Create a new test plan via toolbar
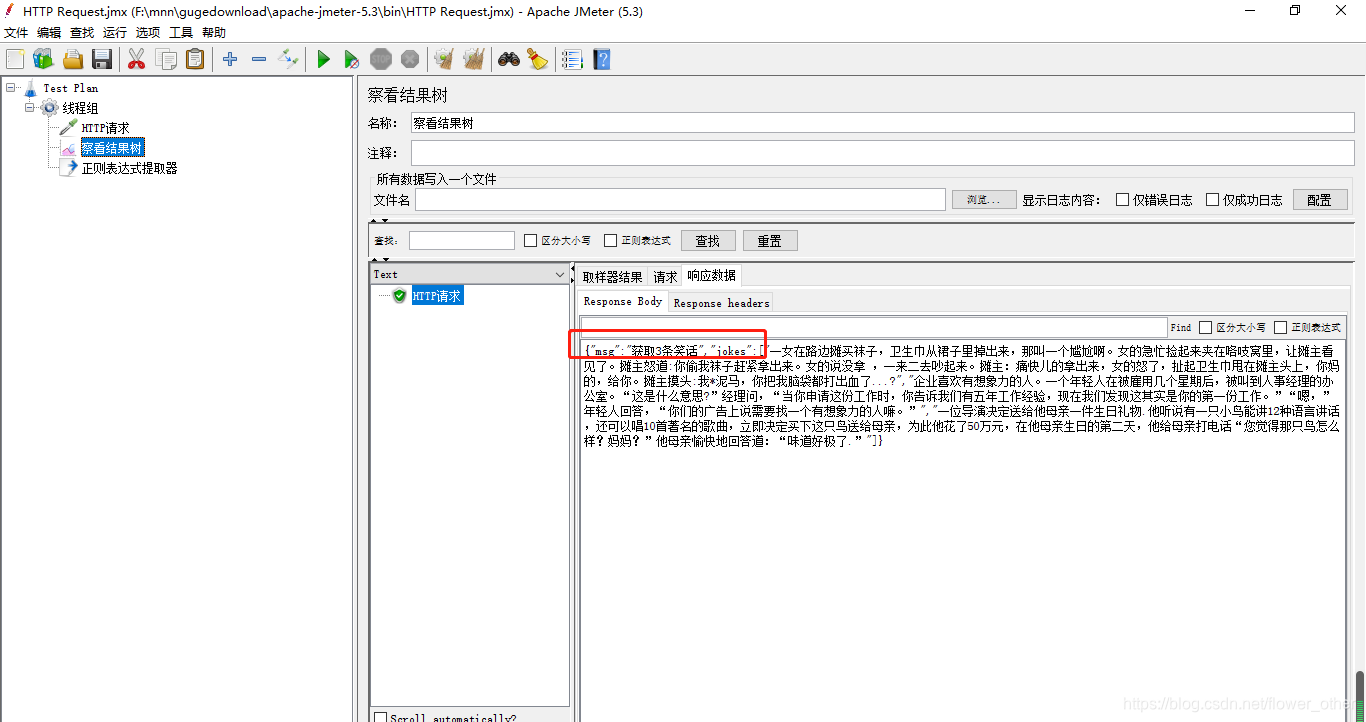This screenshot has height=722, width=1366. 15,59
